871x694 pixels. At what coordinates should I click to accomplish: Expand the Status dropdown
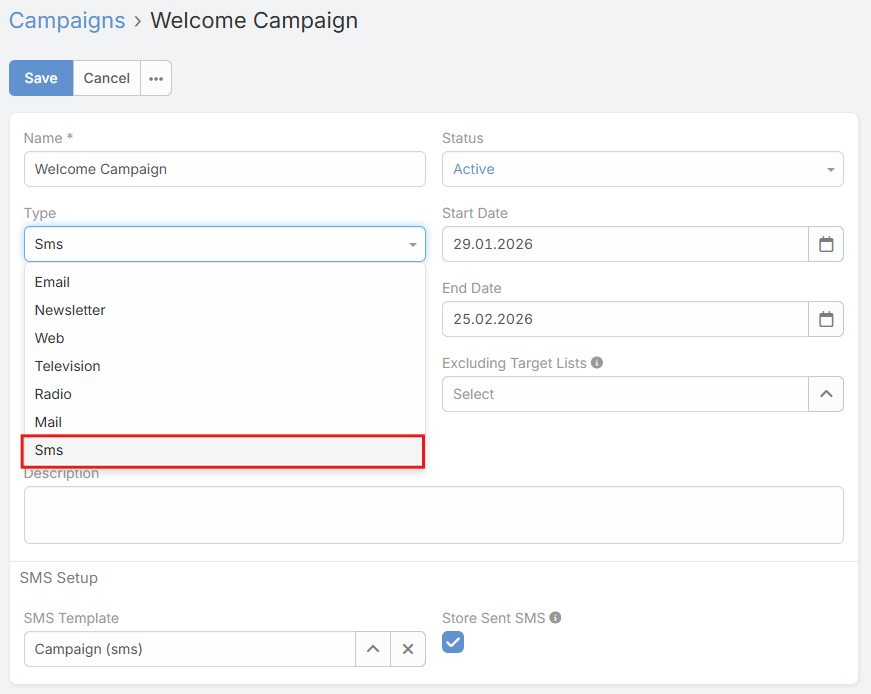pyautogui.click(x=642, y=169)
